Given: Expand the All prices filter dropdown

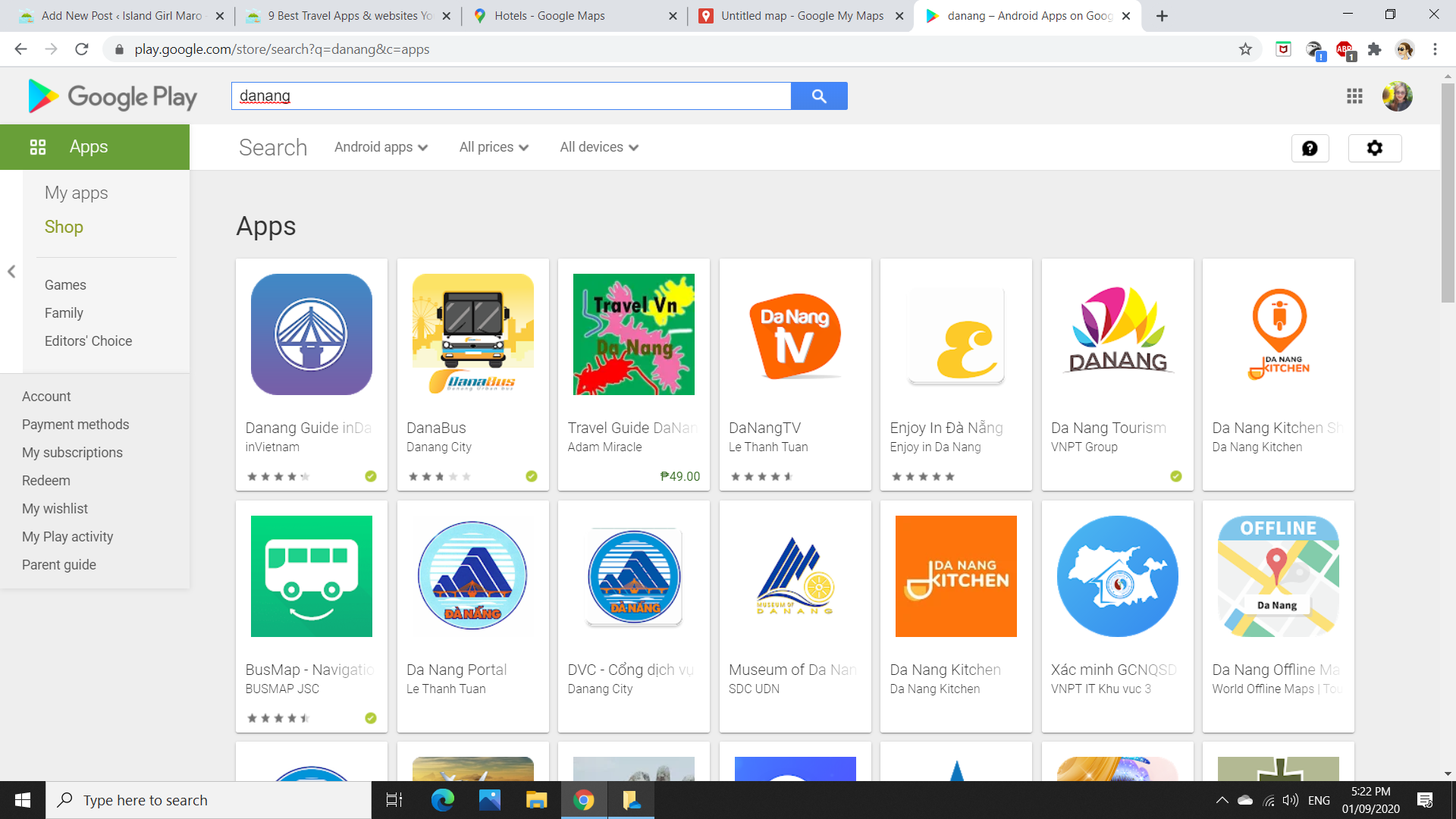Looking at the screenshot, I should [494, 147].
